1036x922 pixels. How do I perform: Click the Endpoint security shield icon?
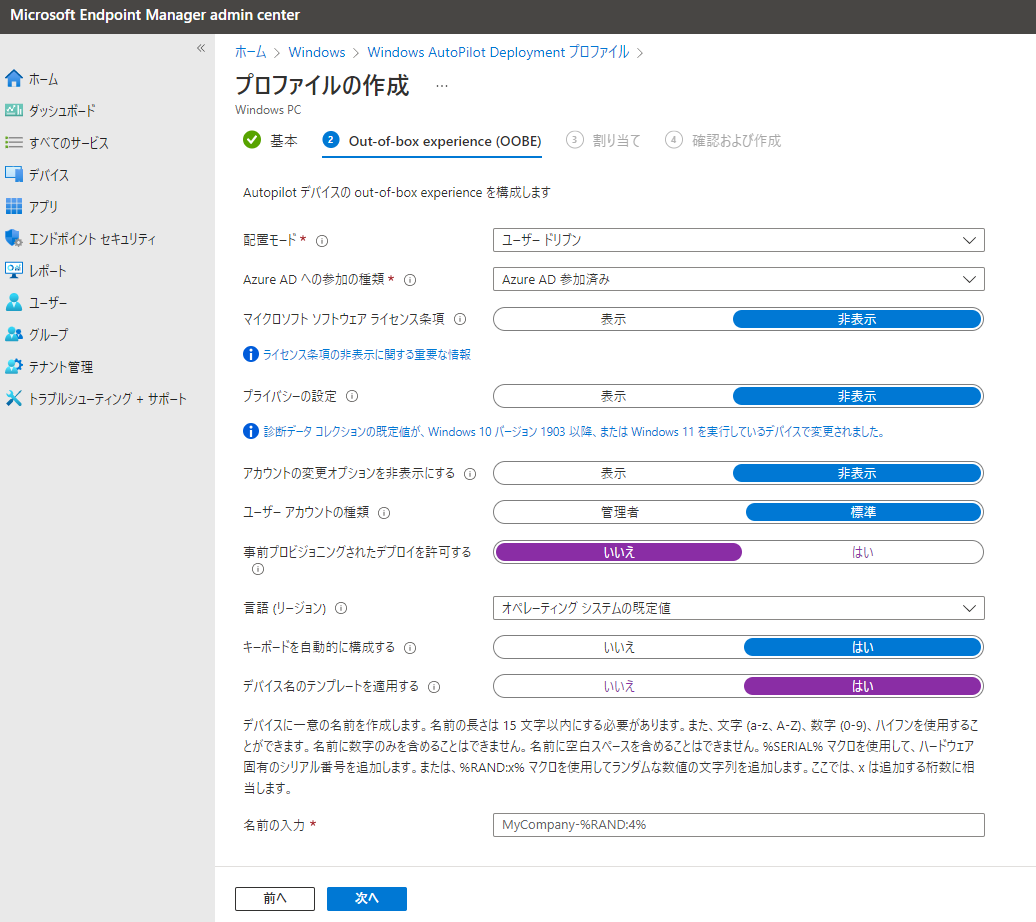(x=14, y=238)
